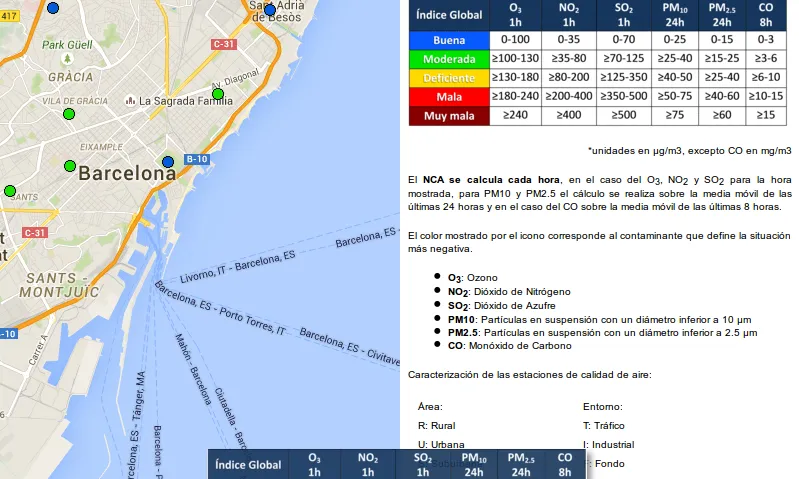Click the EIXAMPLE district label
The image size is (799, 479).
point(101,147)
